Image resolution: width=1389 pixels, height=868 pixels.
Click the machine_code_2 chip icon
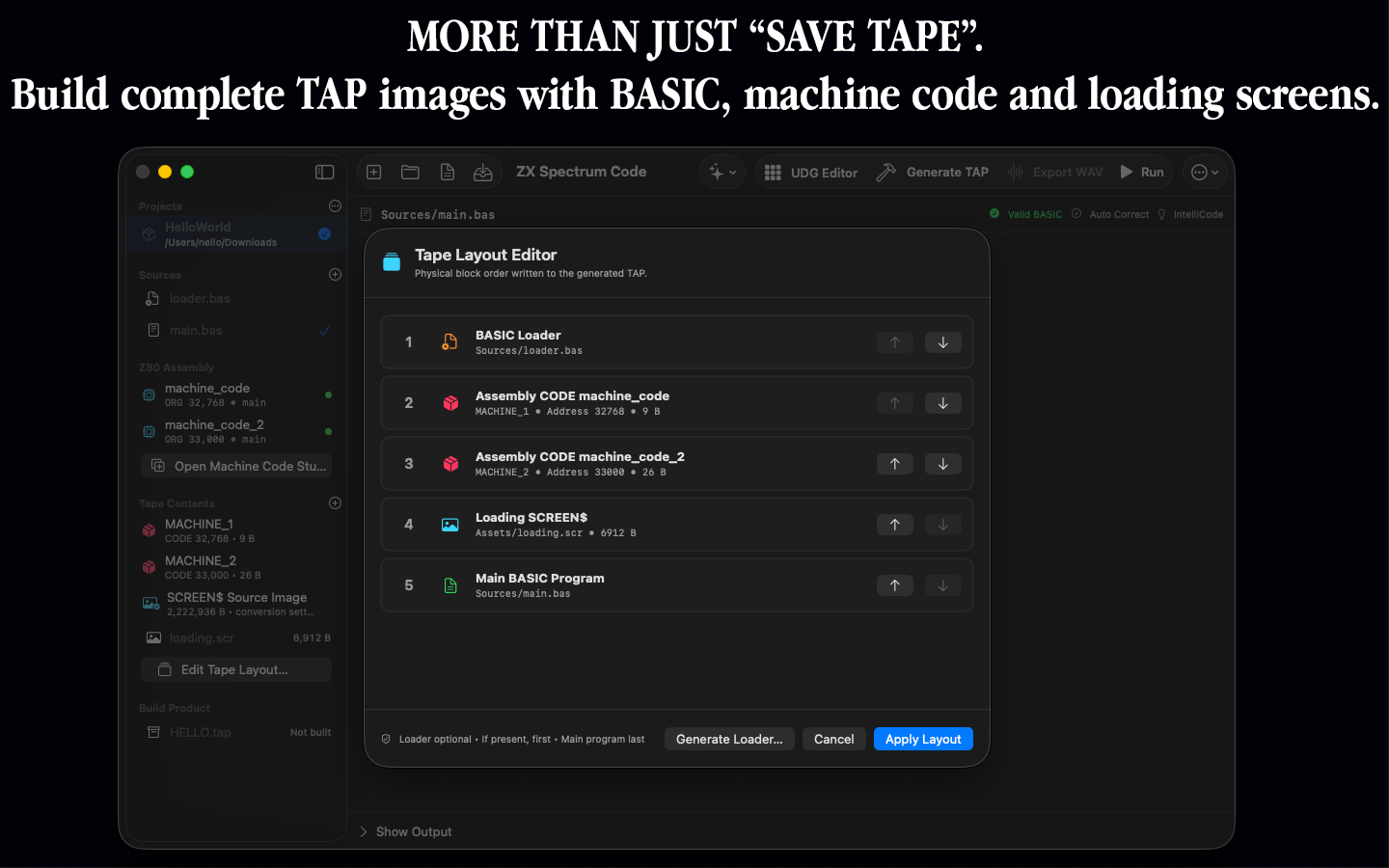pos(149,431)
